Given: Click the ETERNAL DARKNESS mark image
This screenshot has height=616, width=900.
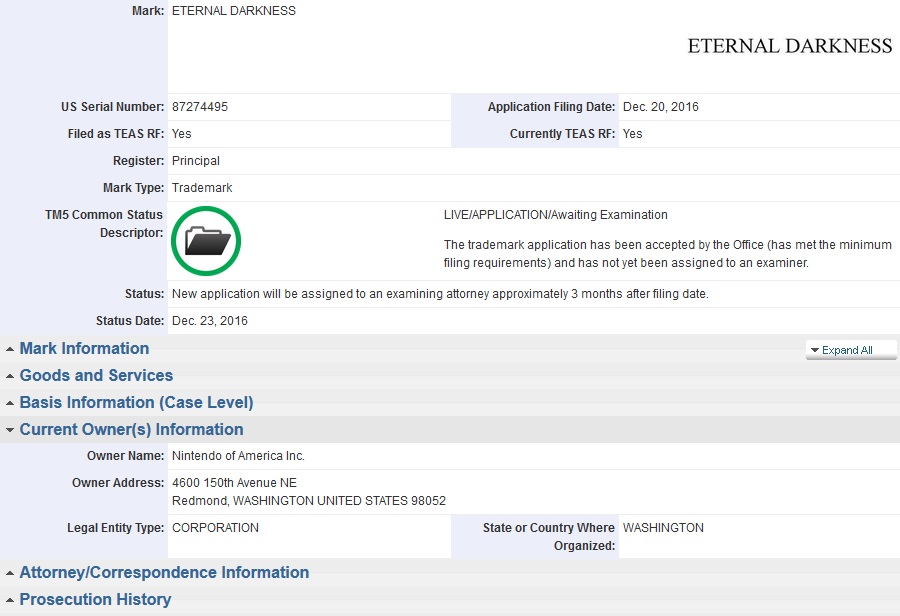Looking at the screenshot, I should coord(789,46).
